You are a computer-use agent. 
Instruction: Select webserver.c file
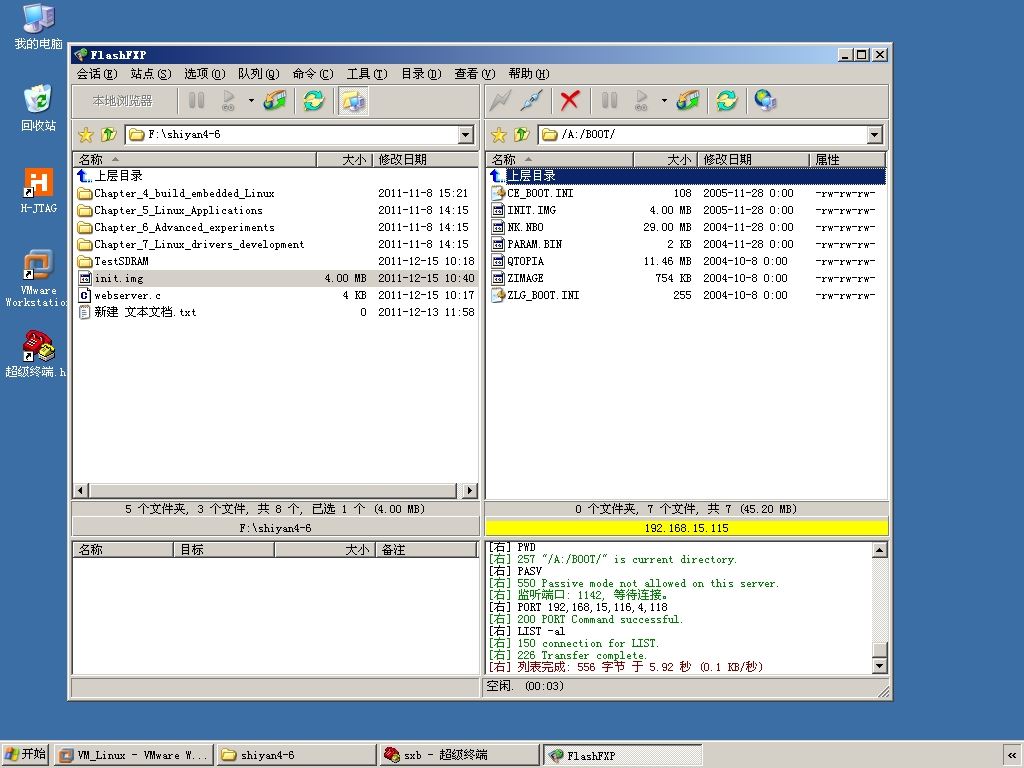click(x=120, y=295)
